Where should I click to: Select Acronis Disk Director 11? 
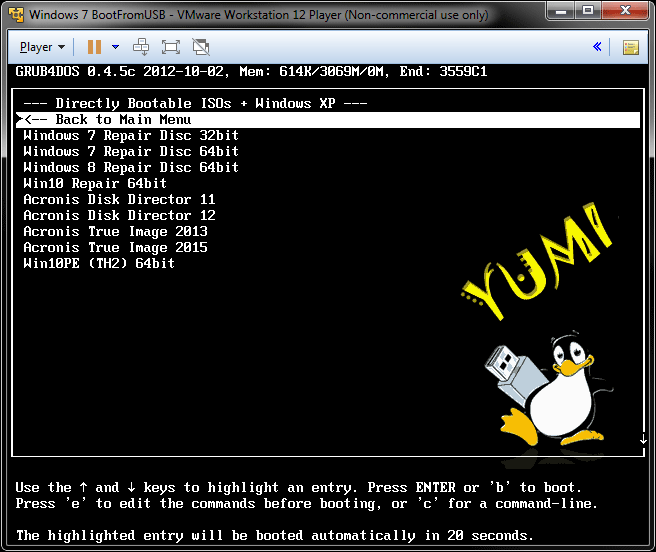[119, 199]
